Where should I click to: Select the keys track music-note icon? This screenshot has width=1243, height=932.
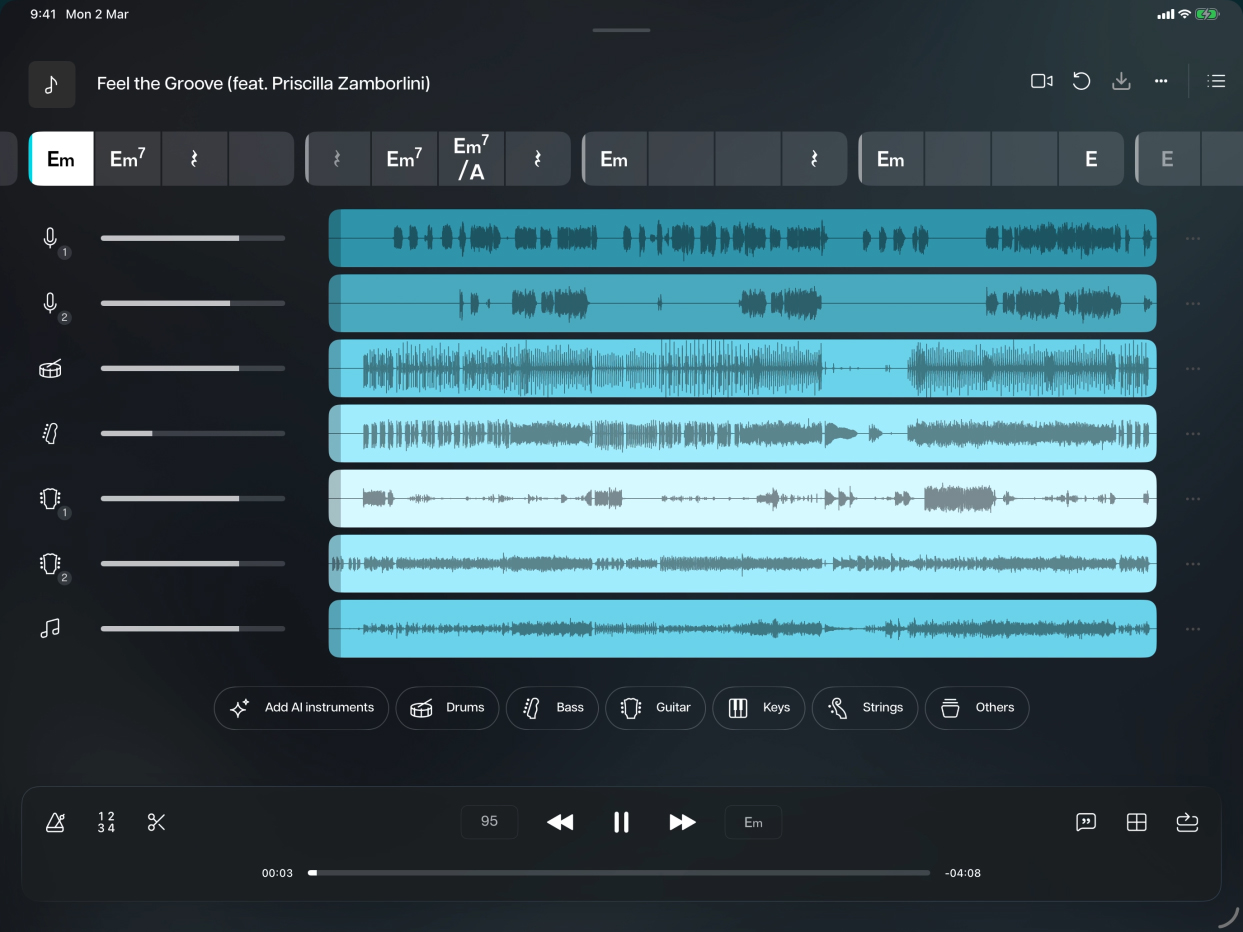point(50,628)
